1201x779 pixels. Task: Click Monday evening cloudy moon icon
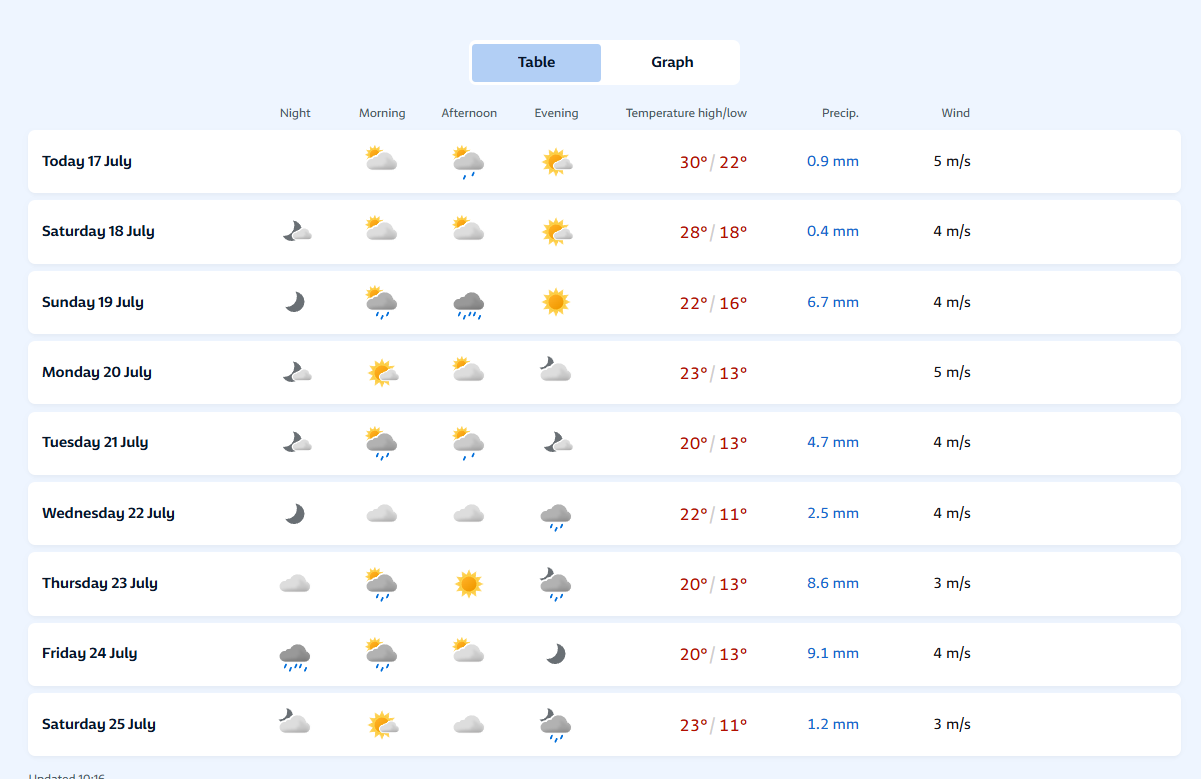[x=556, y=370]
